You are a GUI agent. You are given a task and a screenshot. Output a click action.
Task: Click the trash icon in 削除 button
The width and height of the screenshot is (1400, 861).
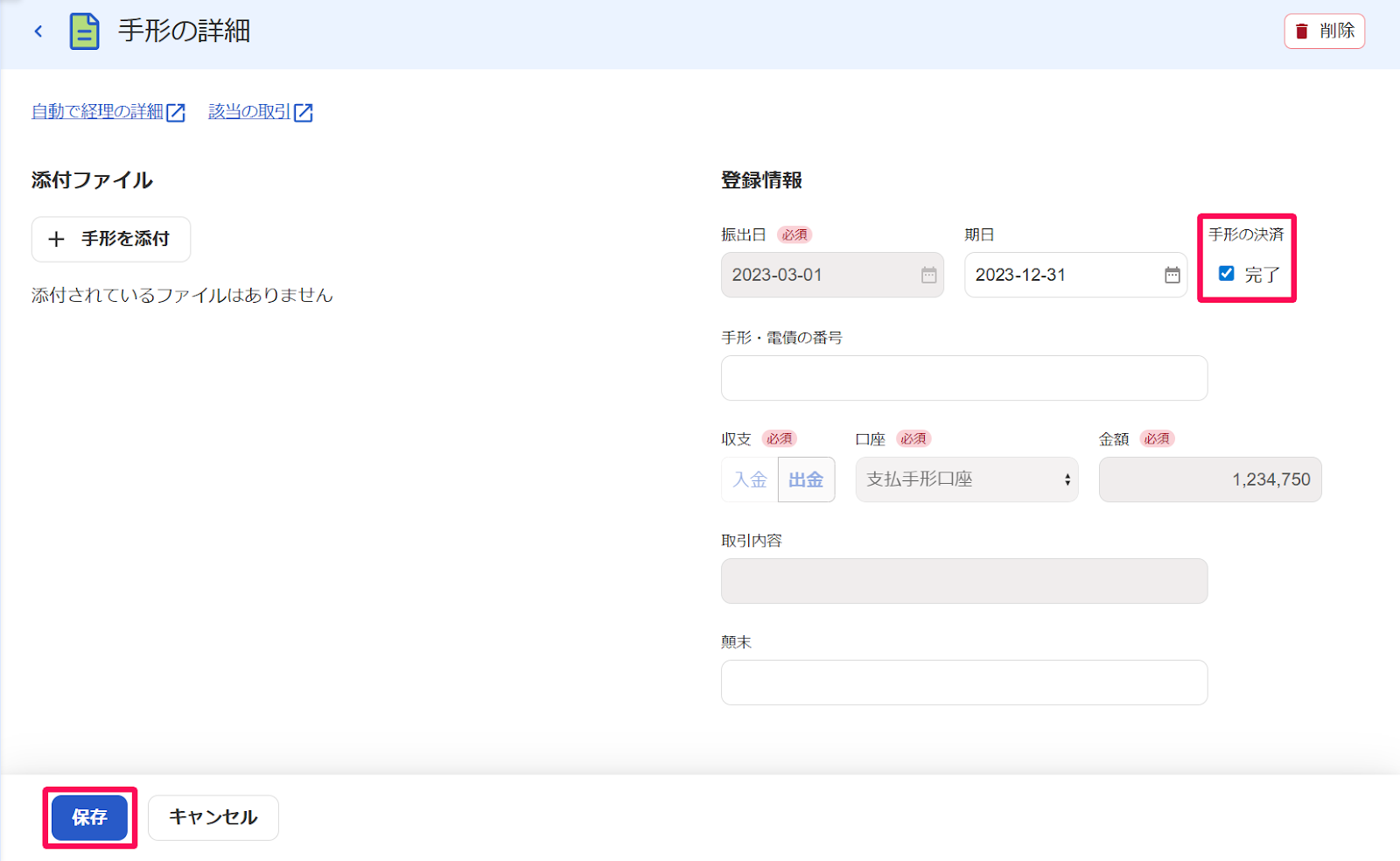coord(1302,31)
